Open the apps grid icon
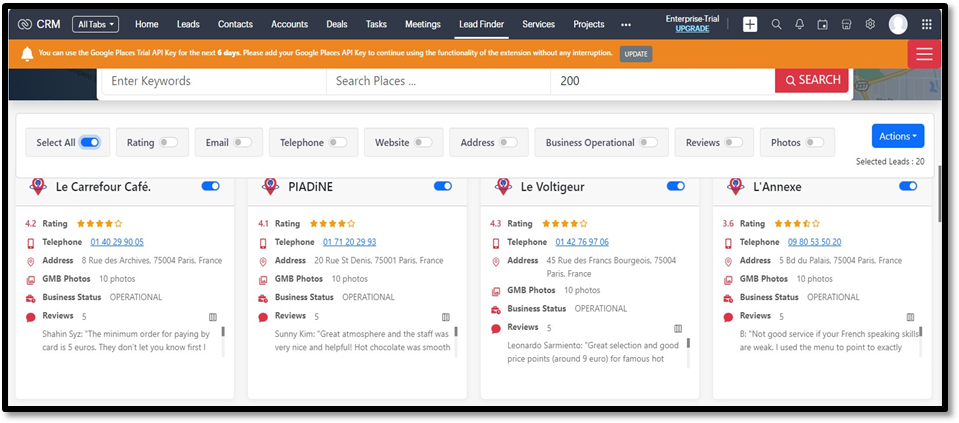The width and height of the screenshot is (959, 423). (927, 24)
